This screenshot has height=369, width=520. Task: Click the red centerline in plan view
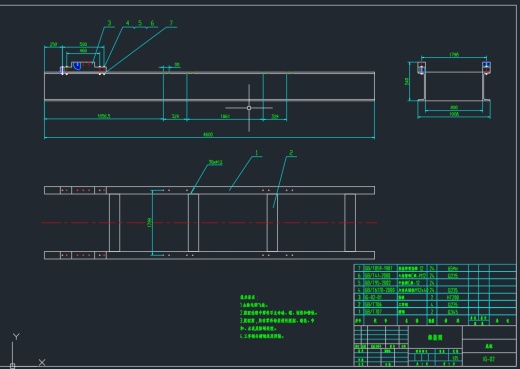(209, 222)
